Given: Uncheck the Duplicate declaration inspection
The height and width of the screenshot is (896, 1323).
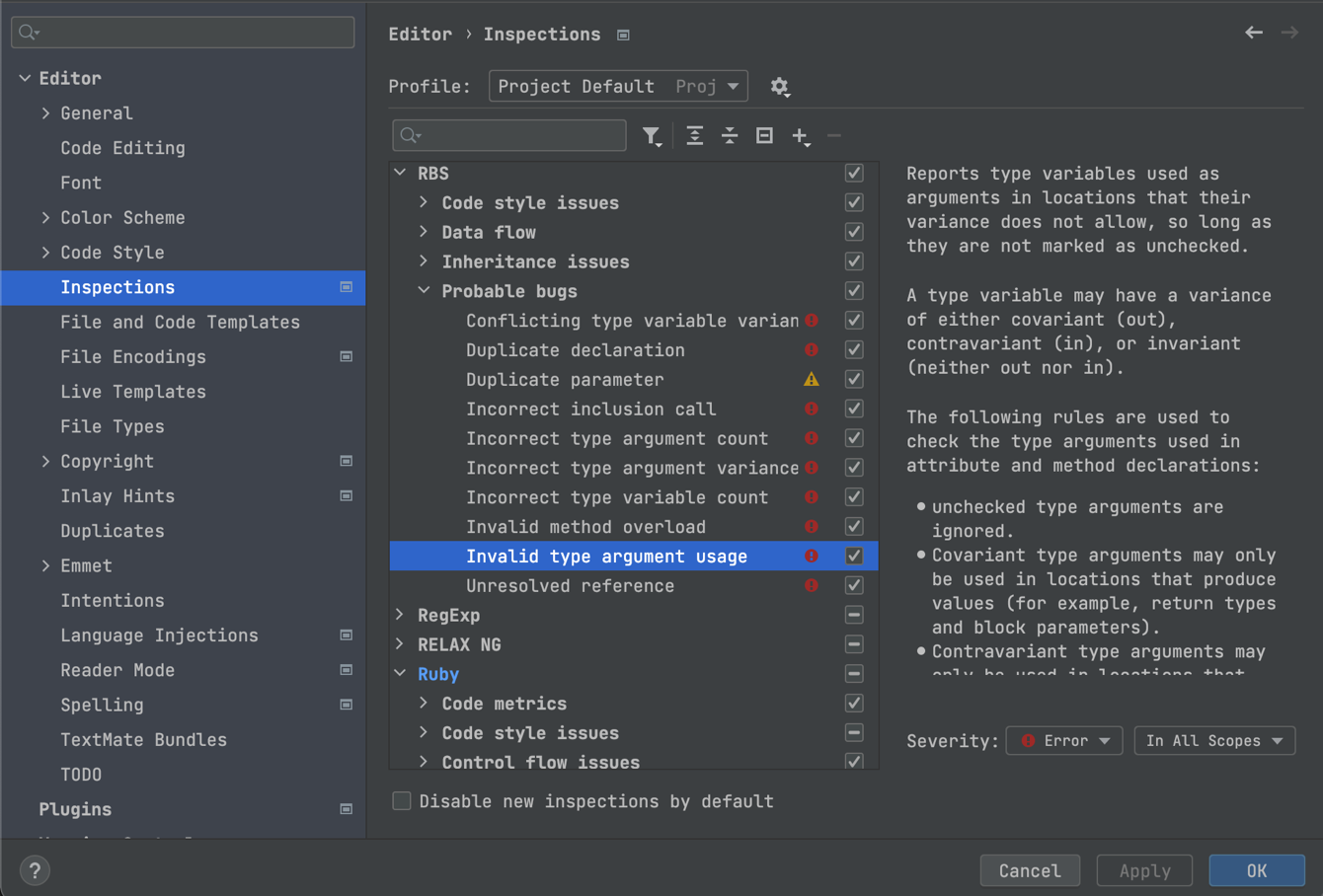Looking at the screenshot, I should pos(853,349).
